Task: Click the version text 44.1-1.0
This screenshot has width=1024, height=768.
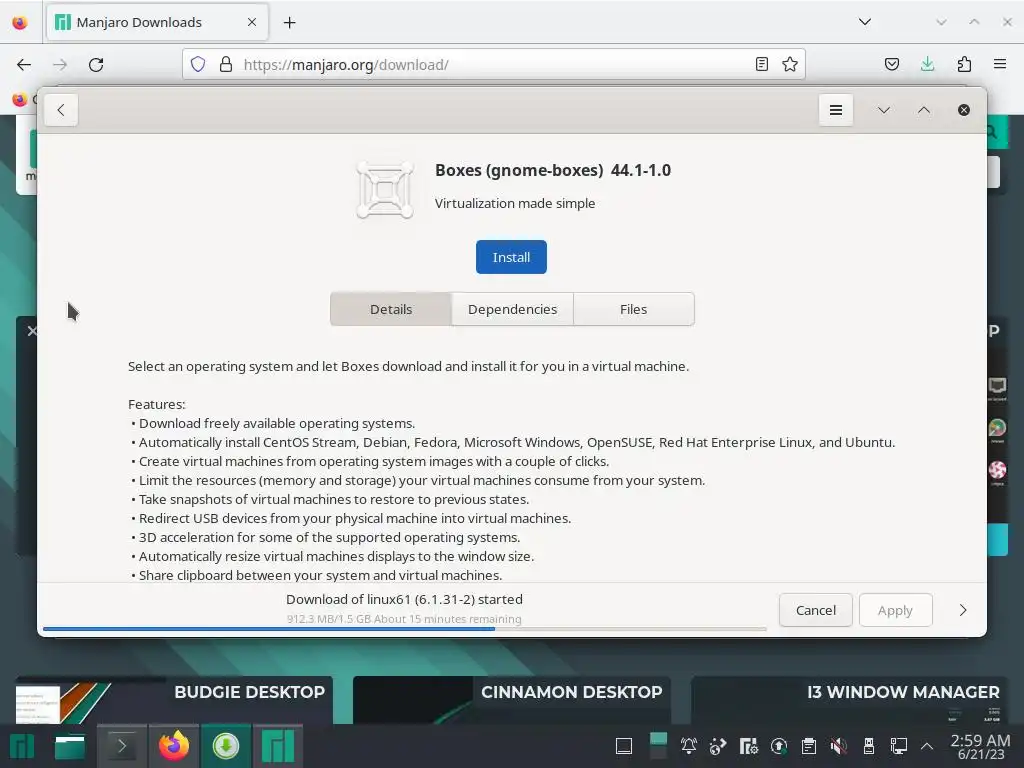Action: click(641, 170)
